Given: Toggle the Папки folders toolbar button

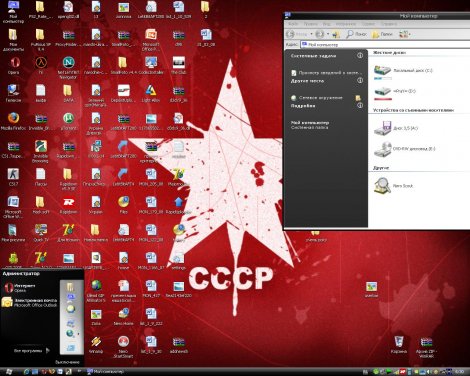Looking at the screenshot, I should click(382, 34).
